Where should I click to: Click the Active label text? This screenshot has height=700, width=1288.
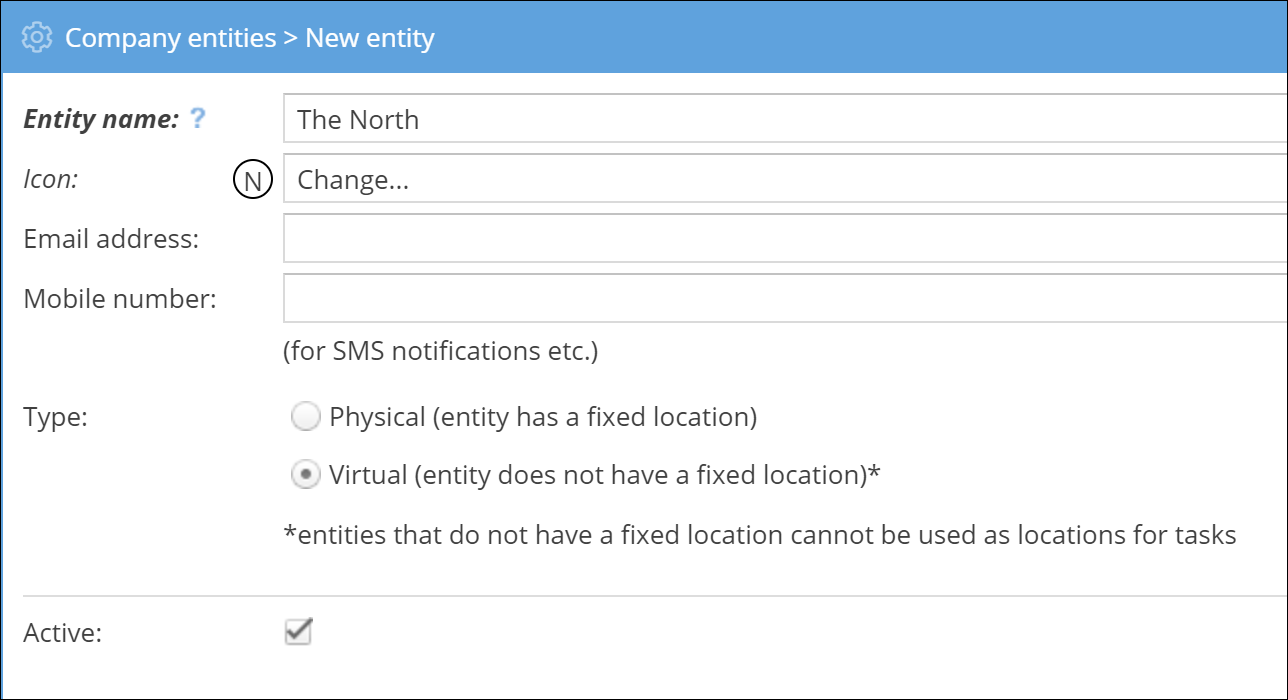[x=63, y=633]
